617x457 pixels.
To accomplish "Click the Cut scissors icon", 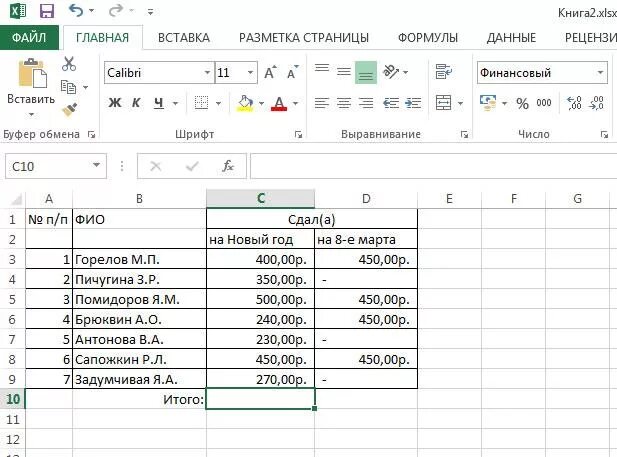I will point(69,64).
